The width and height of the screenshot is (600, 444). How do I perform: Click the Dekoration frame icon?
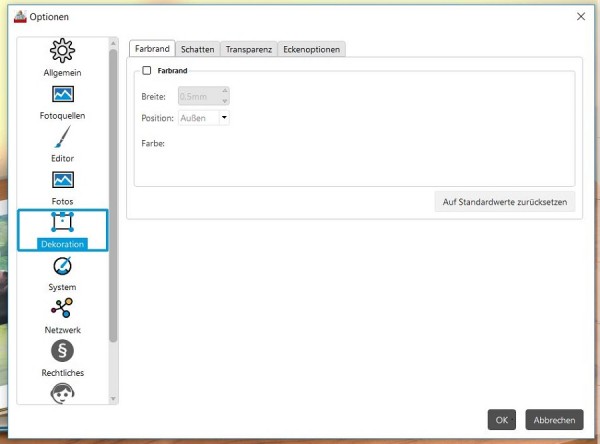[62, 222]
